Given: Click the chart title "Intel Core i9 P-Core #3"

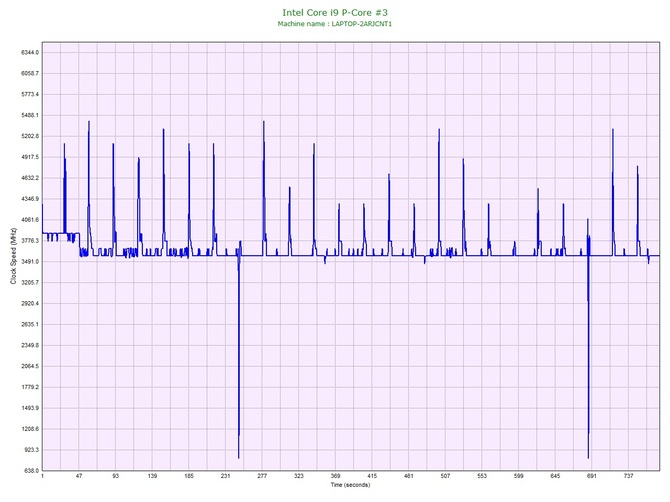Looking at the screenshot, I should click(x=335, y=12).
